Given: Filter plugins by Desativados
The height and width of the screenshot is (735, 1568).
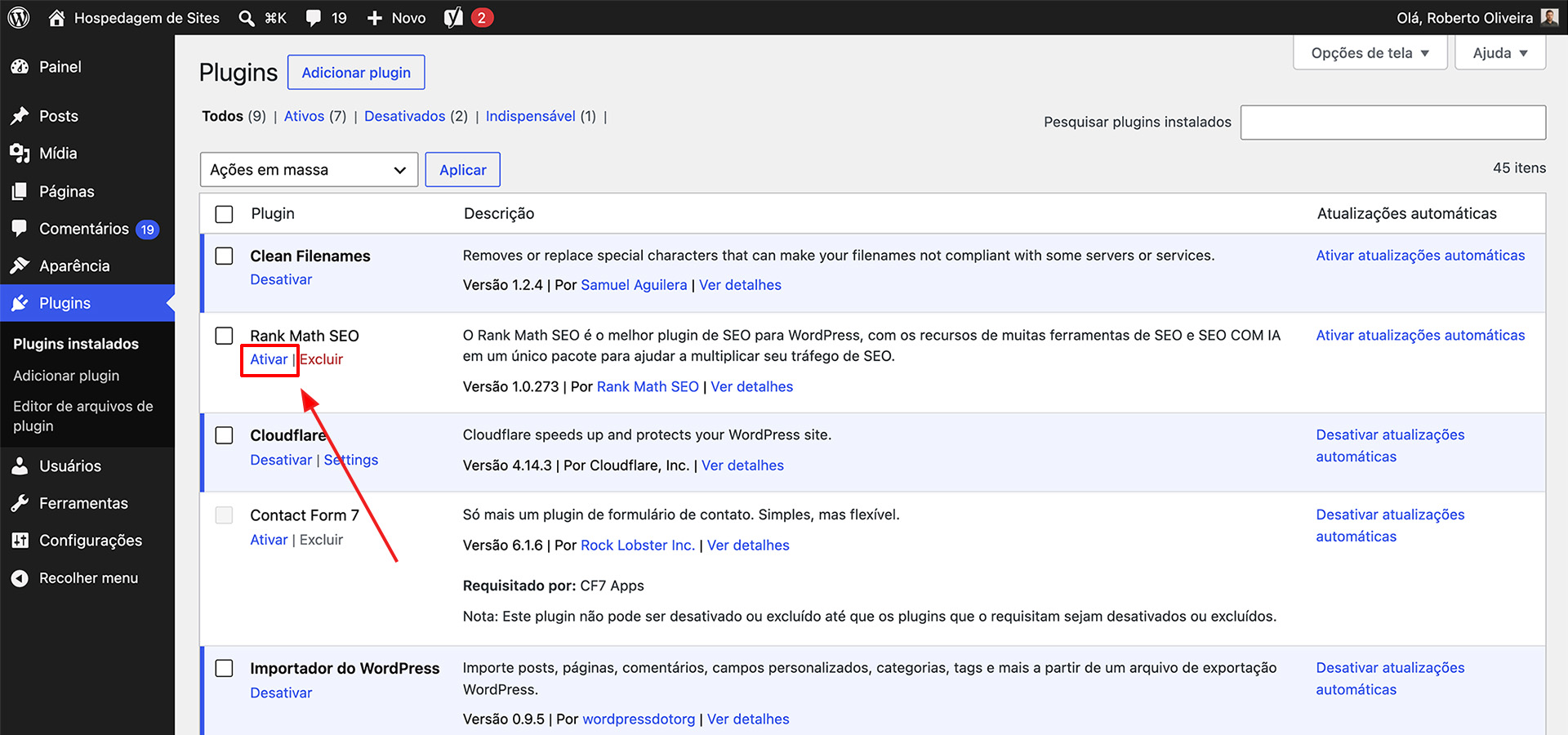Looking at the screenshot, I should [404, 116].
